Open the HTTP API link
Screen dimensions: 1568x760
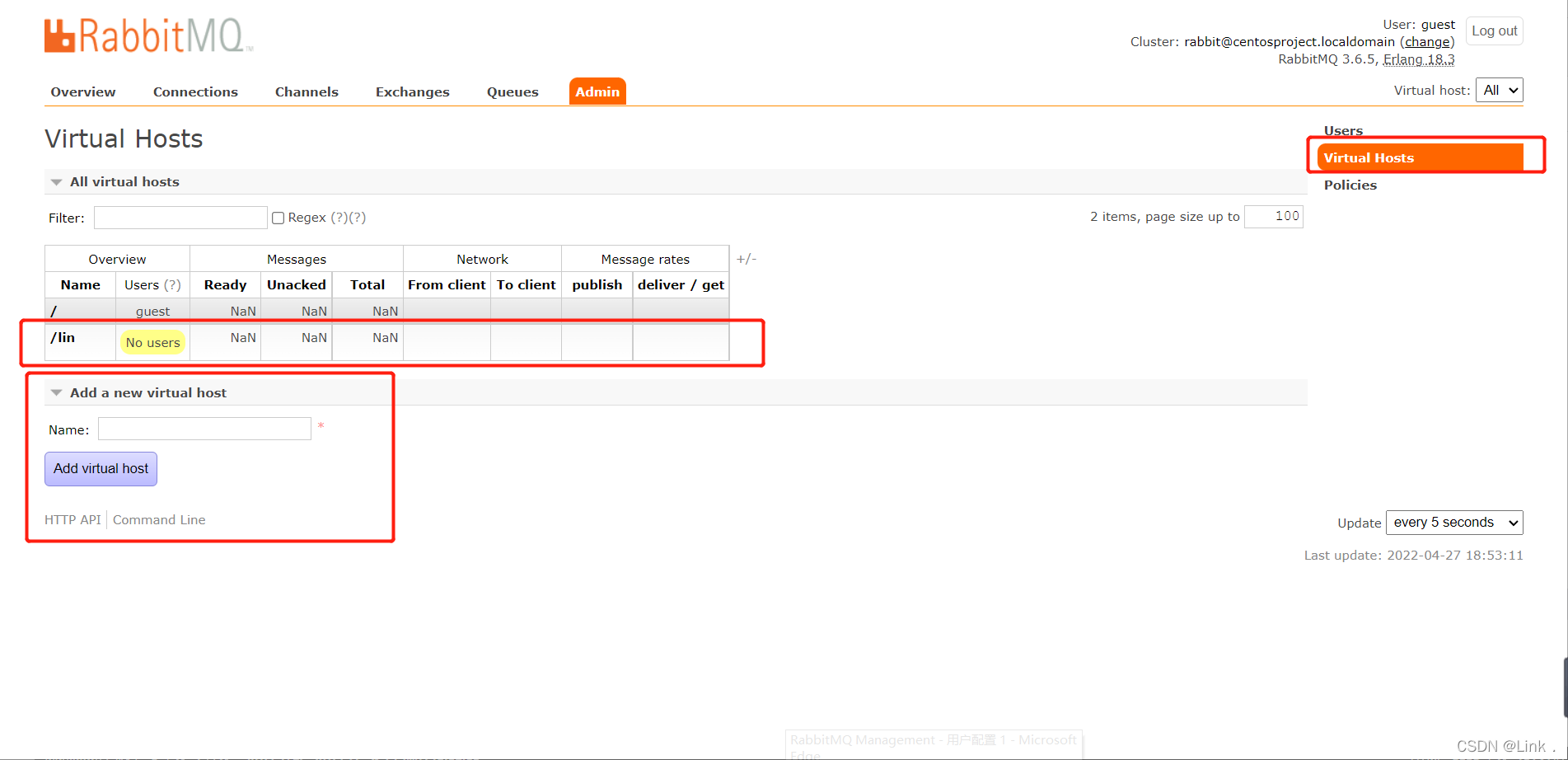(x=73, y=519)
